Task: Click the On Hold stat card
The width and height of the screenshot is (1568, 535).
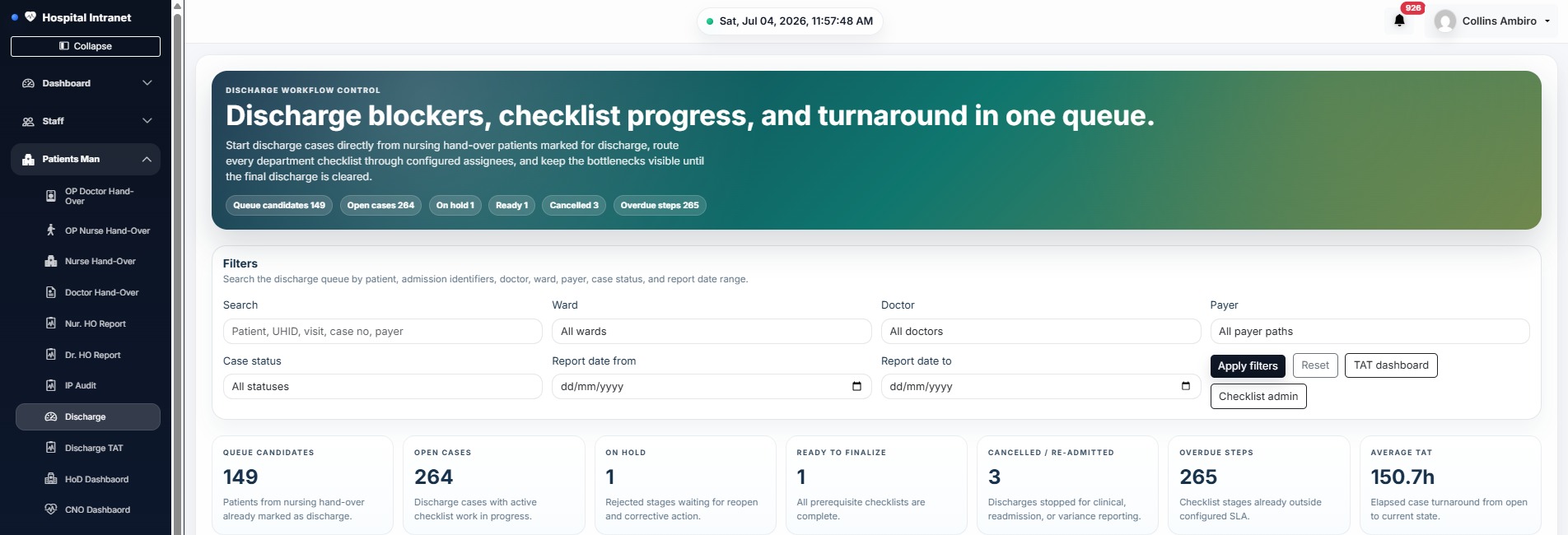Action: (685, 486)
